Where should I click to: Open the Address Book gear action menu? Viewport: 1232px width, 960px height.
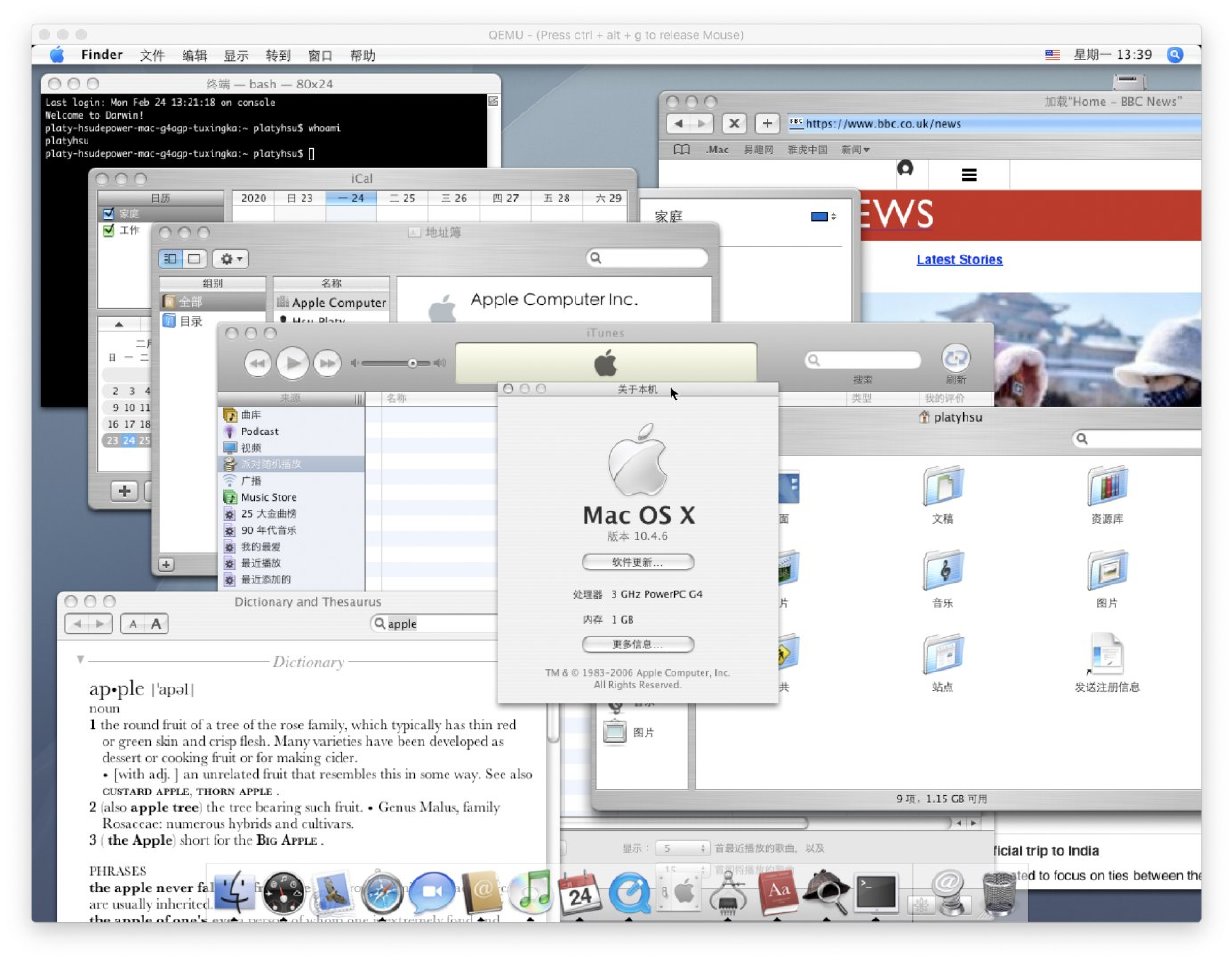tap(231, 258)
